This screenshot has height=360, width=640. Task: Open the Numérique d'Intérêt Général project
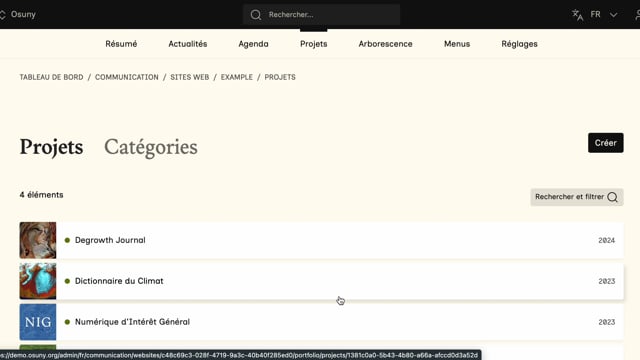[x=132, y=322]
